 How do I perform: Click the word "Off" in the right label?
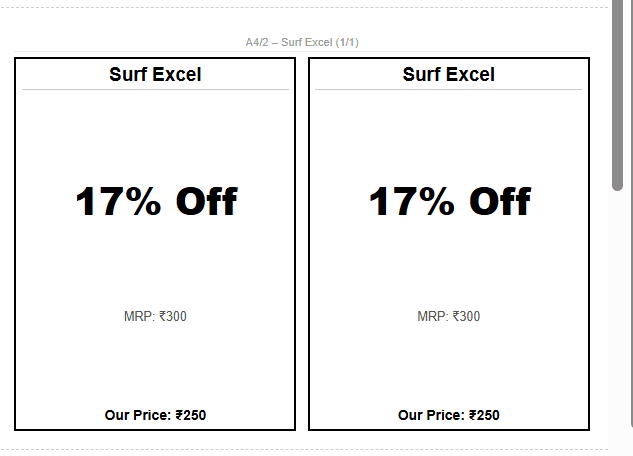coord(500,202)
